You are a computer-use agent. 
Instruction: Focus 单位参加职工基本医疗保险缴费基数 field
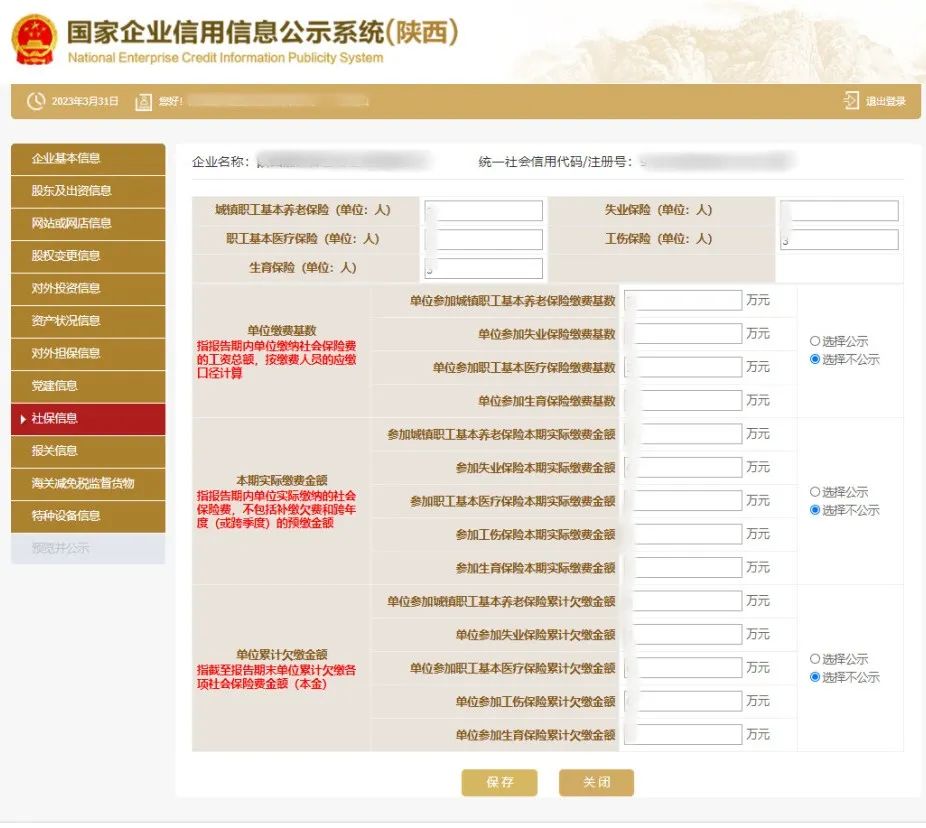pyautogui.click(x=683, y=367)
